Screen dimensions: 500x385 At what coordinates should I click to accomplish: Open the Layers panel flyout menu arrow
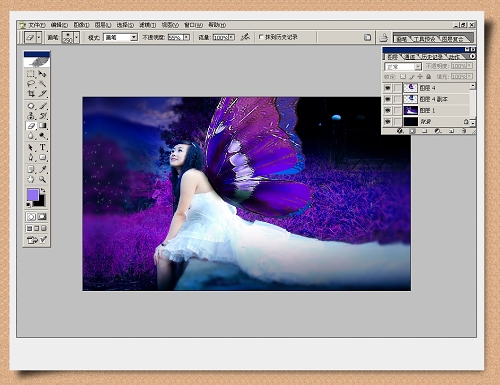(x=473, y=56)
